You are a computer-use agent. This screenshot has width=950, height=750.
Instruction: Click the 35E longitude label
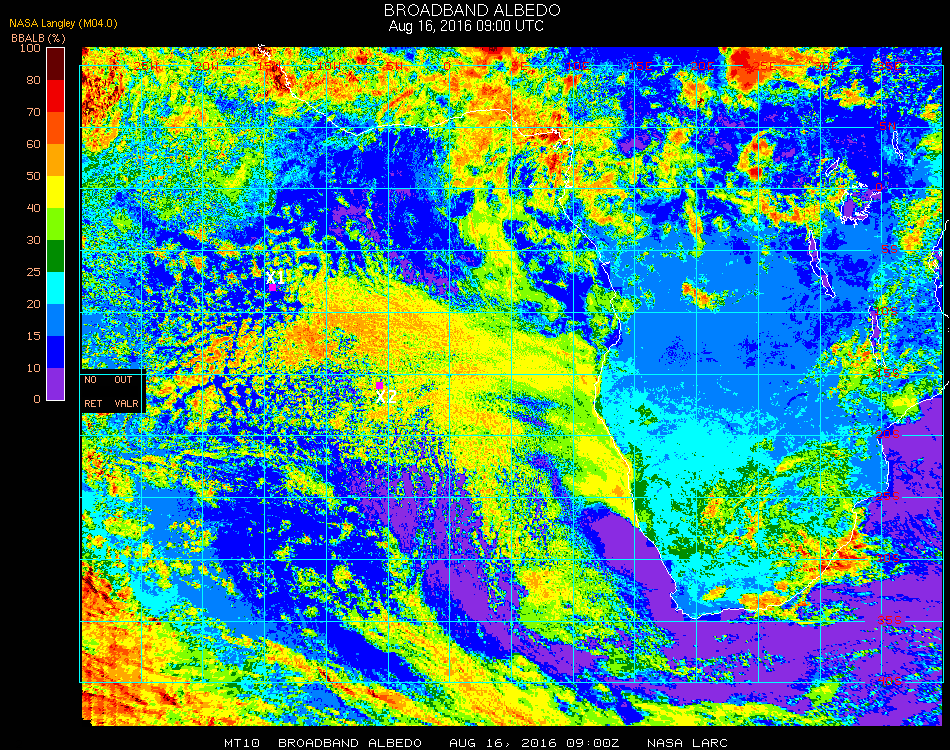pos(889,66)
